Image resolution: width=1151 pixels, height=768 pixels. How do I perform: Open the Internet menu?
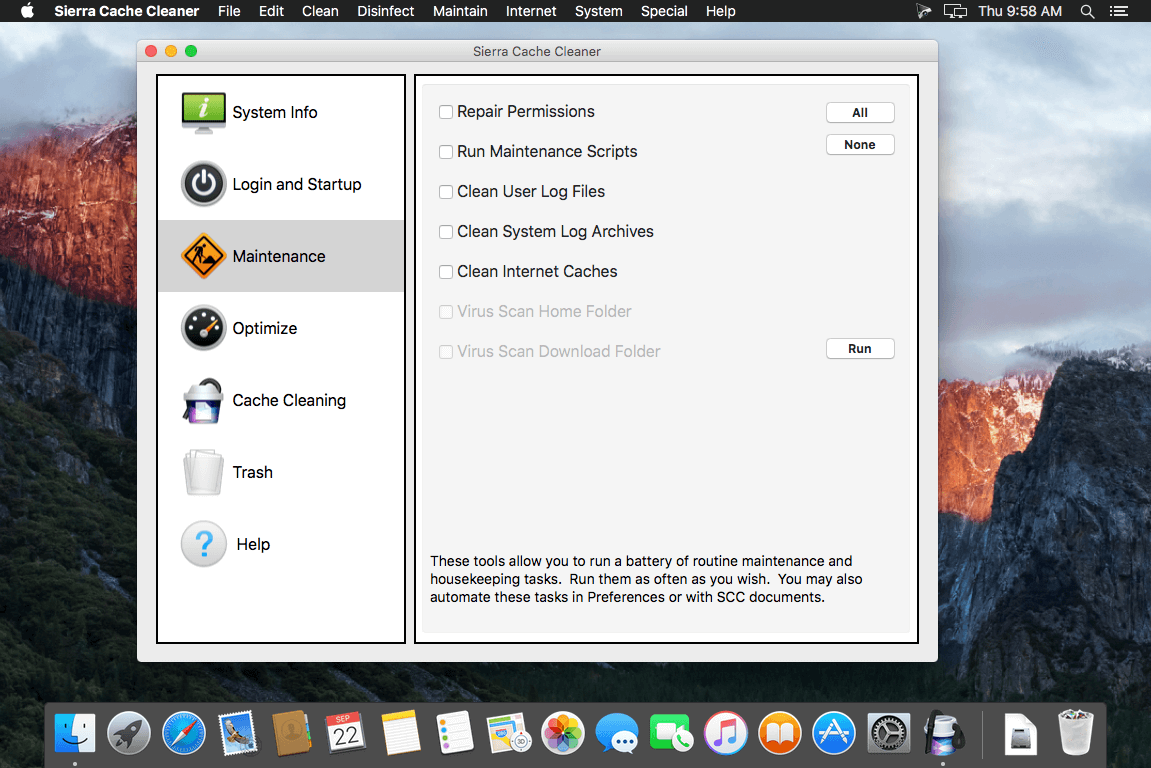pyautogui.click(x=531, y=11)
